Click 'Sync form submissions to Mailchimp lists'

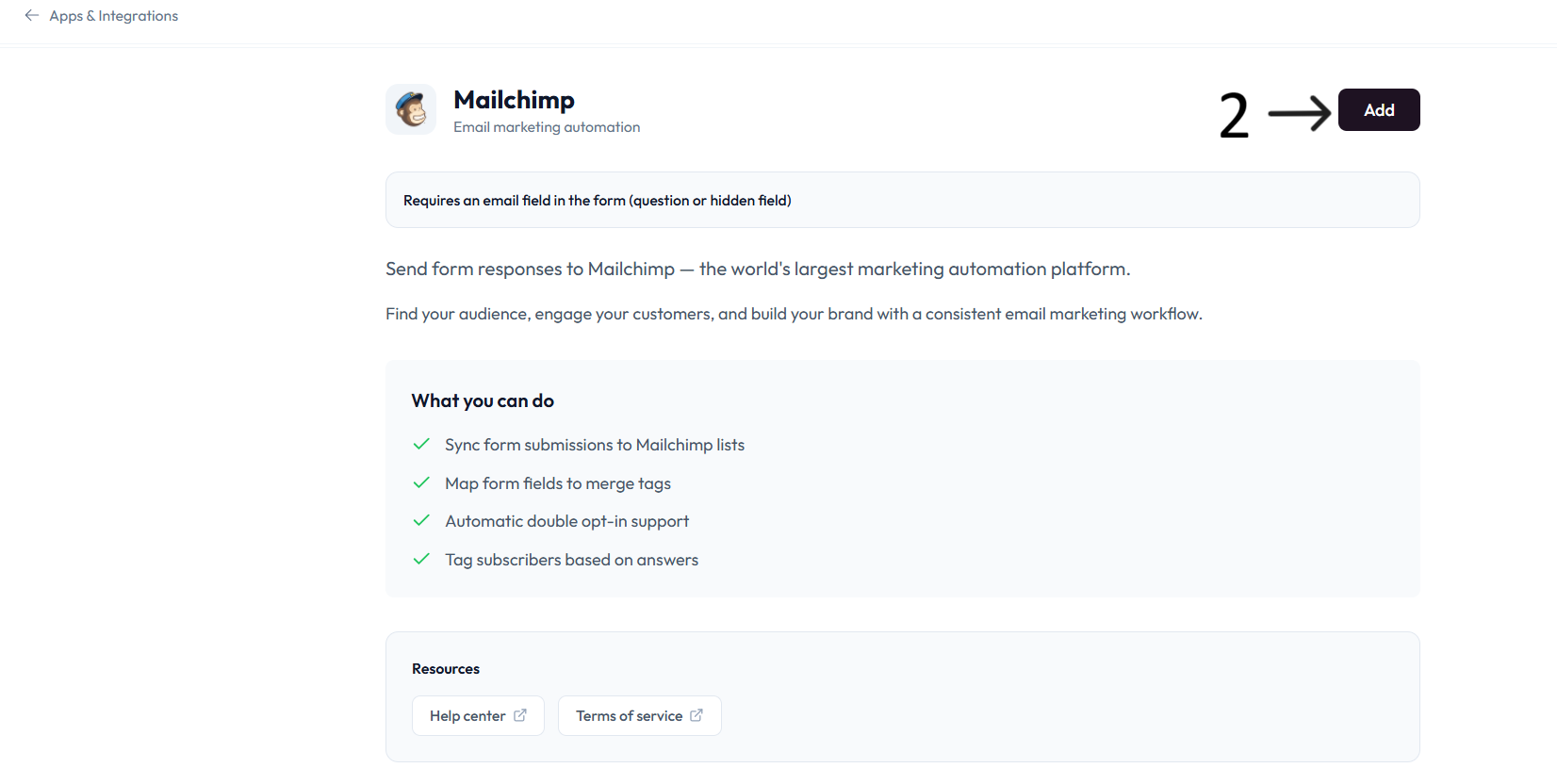click(x=595, y=445)
